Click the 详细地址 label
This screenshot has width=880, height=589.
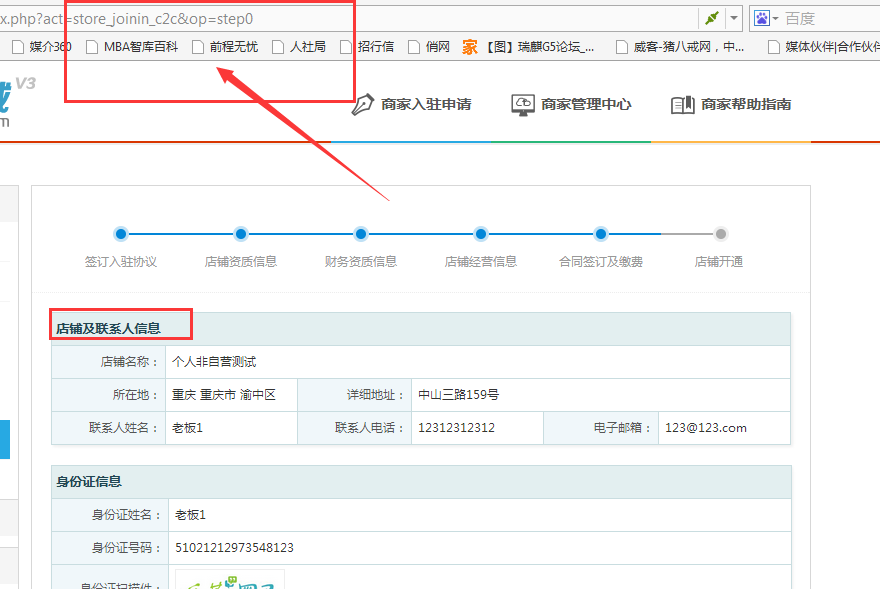pyautogui.click(x=375, y=395)
